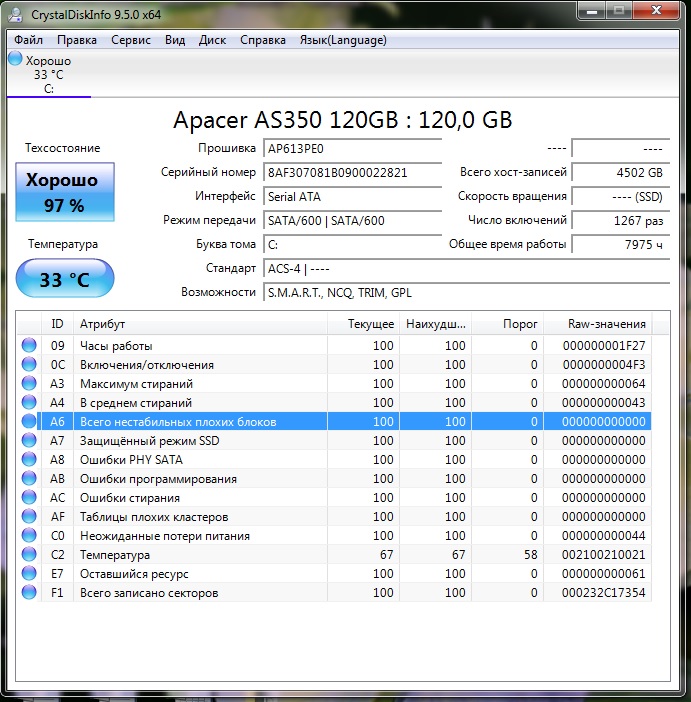Click raw value 002100210021 in Температура row

click(603, 555)
